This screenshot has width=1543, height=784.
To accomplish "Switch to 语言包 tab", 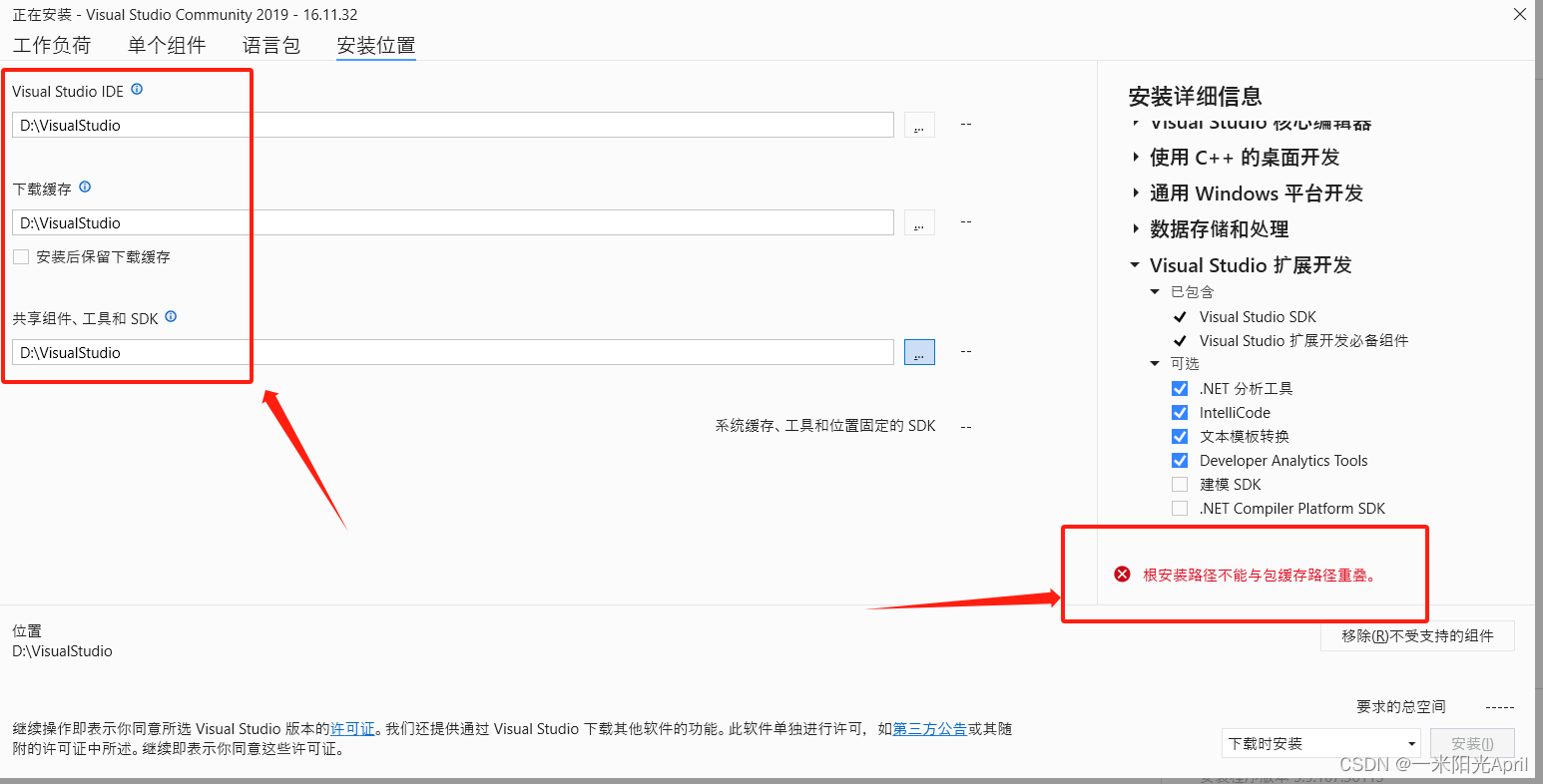I will 271,45.
